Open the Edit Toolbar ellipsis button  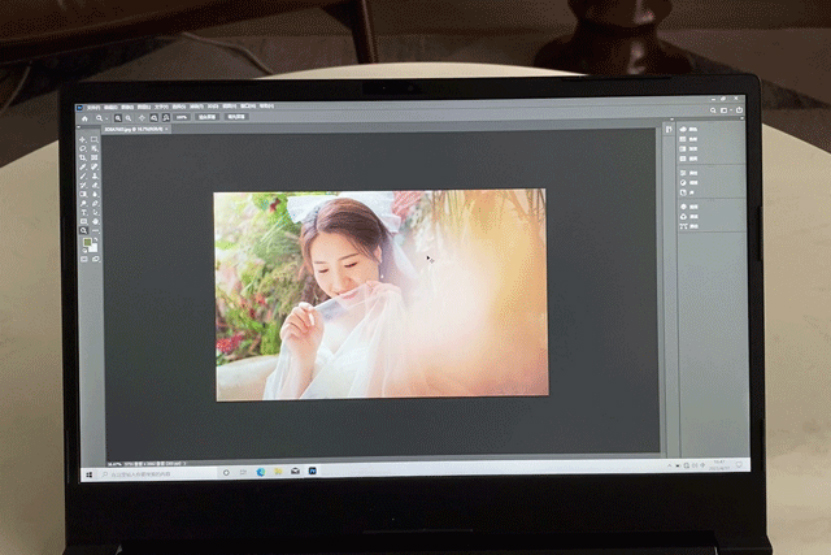tap(95, 230)
